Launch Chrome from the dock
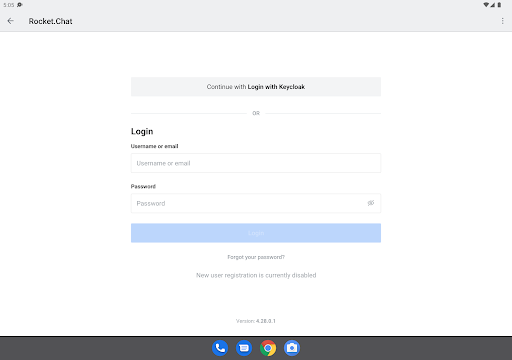The height and width of the screenshot is (360, 512). click(x=268, y=348)
